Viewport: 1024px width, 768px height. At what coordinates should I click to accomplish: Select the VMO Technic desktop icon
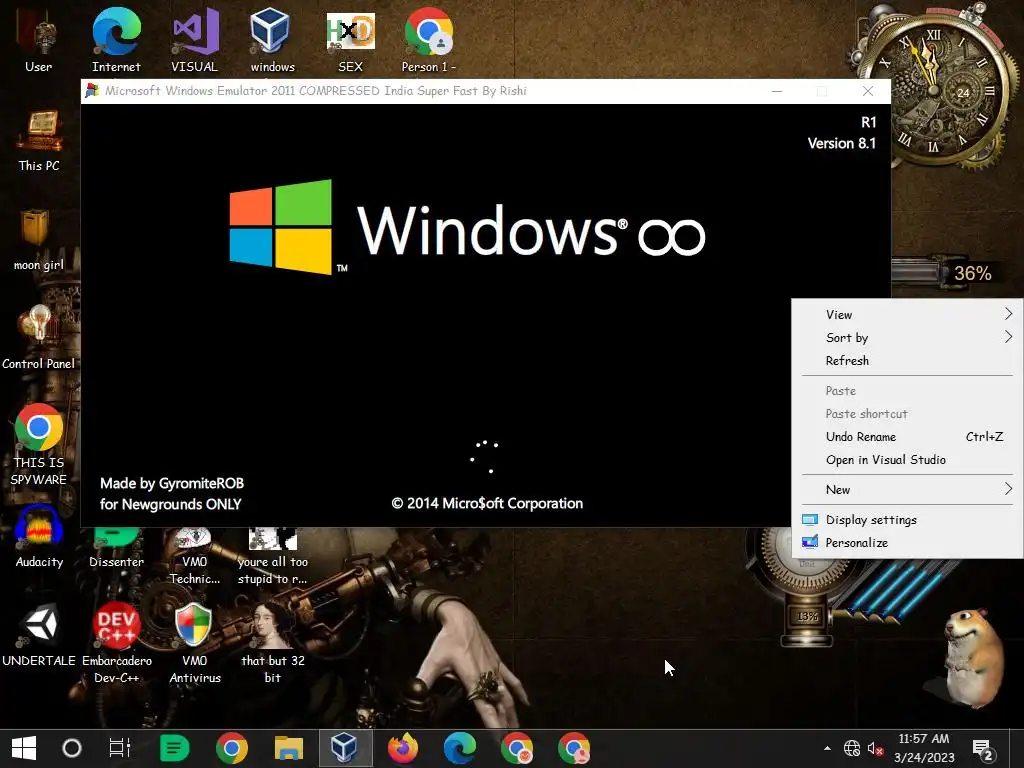click(194, 556)
